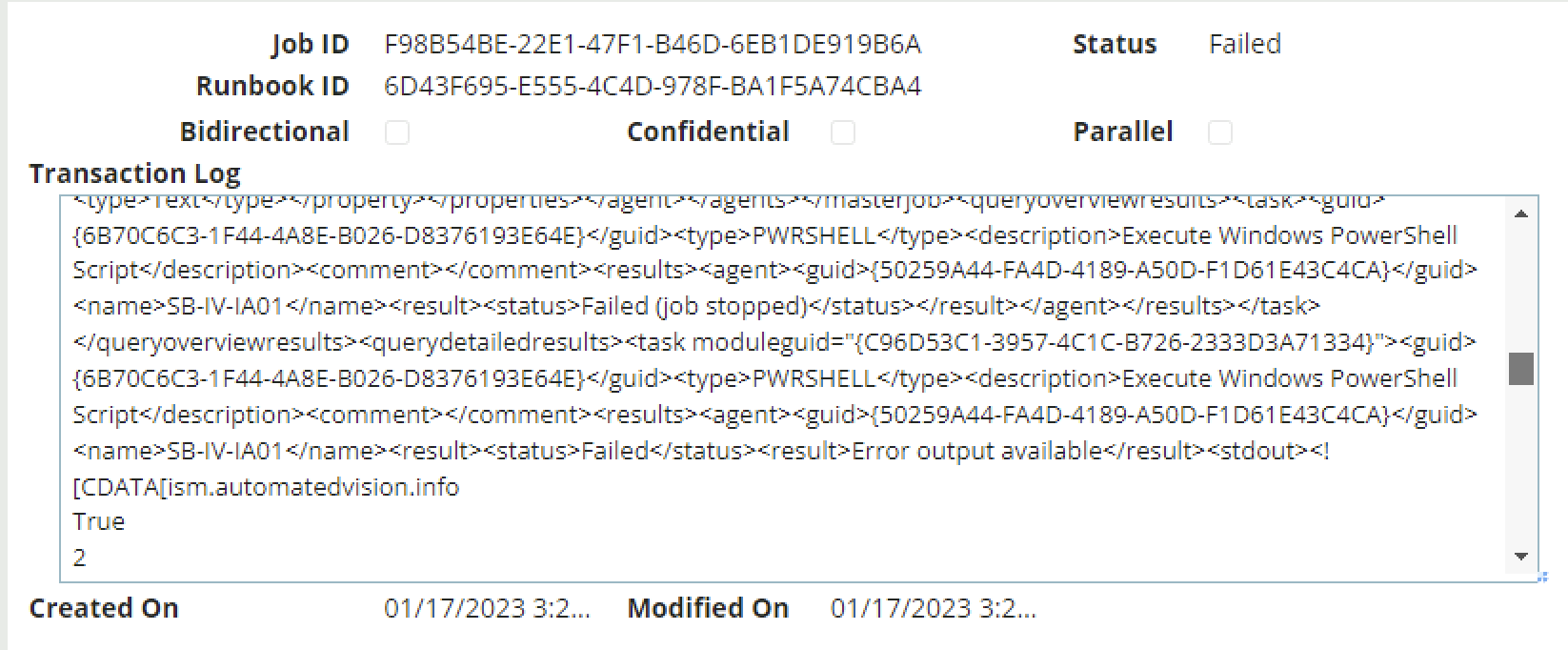The width and height of the screenshot is (1568, 650).
Task: Click the Transaction Log scroll up arrow
Action: coord(1521,213)
